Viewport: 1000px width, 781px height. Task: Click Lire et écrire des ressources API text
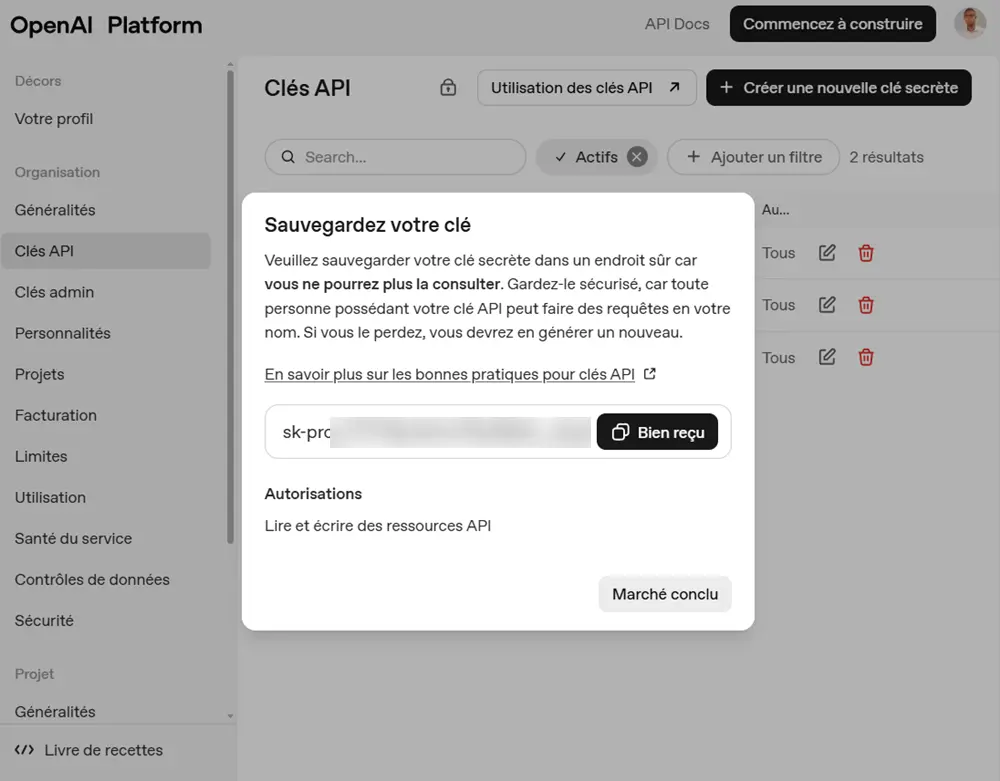point(378,525)
